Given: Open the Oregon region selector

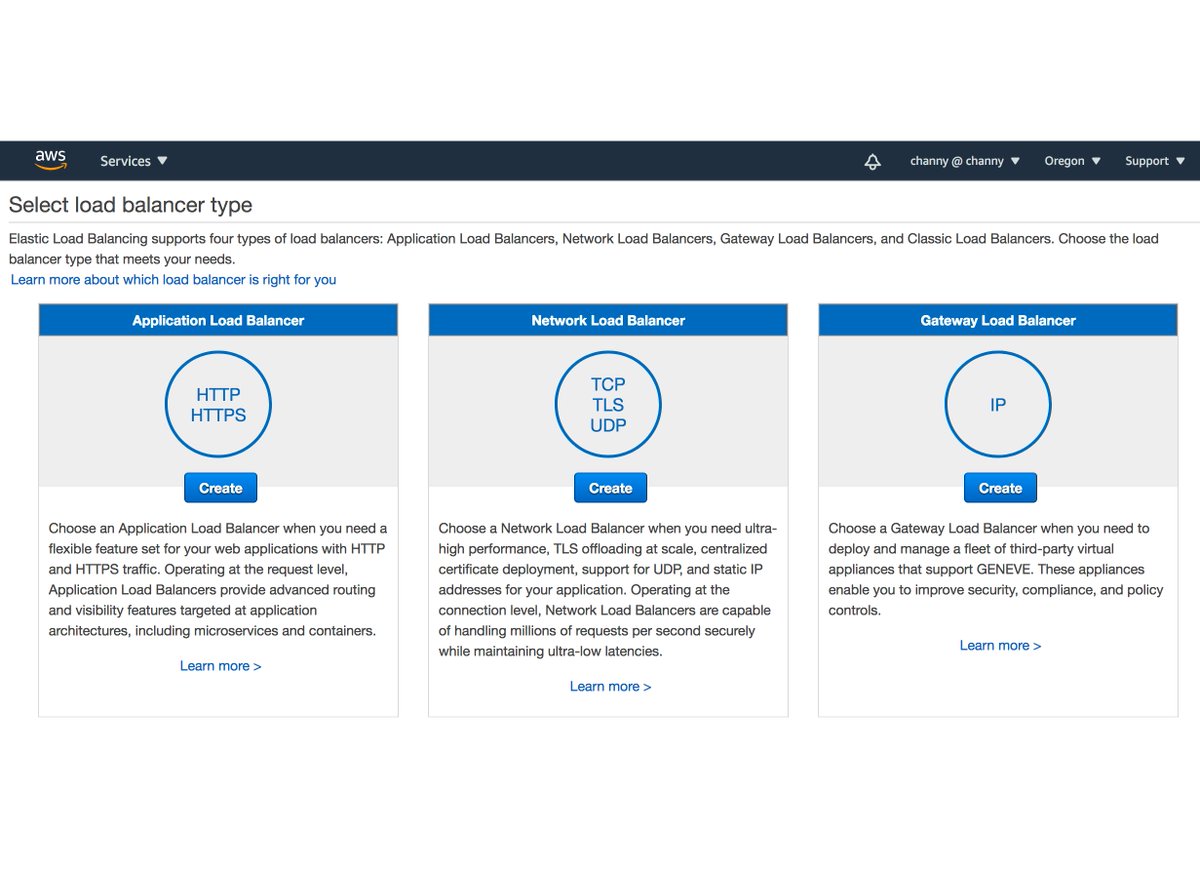Looking at the screenshot, I should 1072,161.
